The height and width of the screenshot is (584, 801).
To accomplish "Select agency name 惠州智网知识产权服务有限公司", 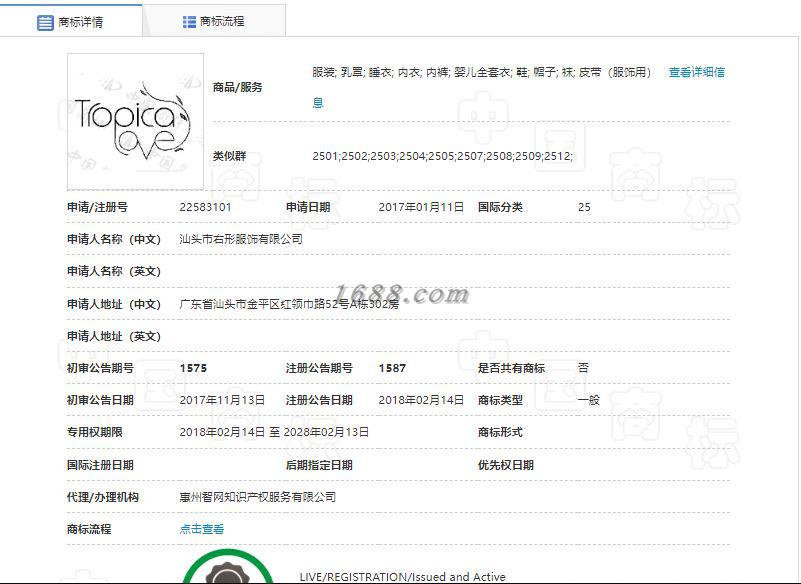I will [x=257, y=497].
